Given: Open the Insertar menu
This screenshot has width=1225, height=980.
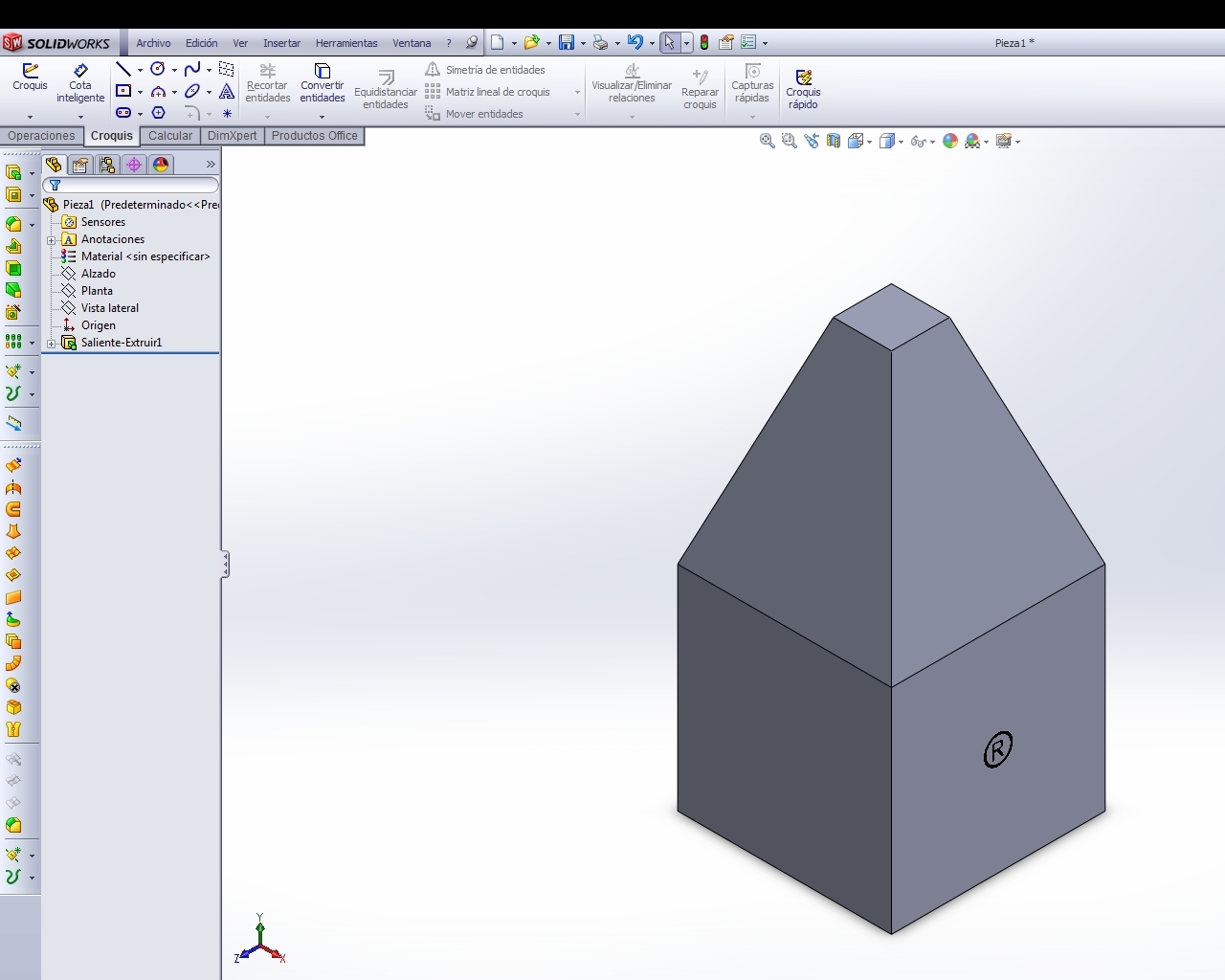Looking at the screenshot, I should [x=281, y=43].
